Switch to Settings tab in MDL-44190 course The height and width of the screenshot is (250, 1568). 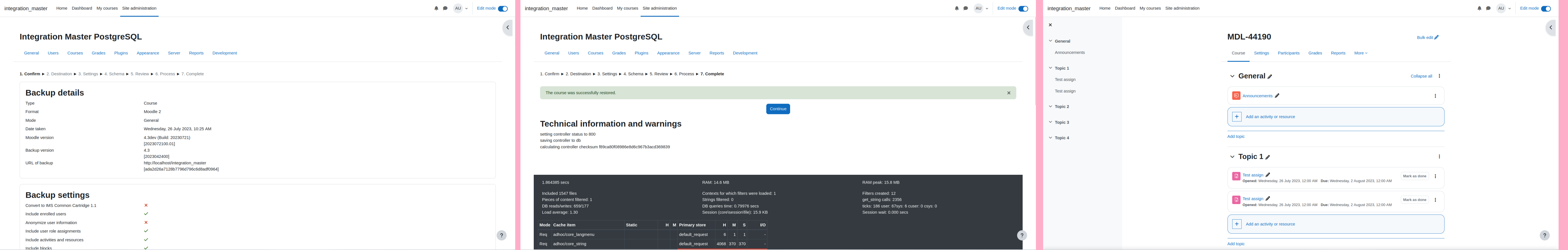1261,53
